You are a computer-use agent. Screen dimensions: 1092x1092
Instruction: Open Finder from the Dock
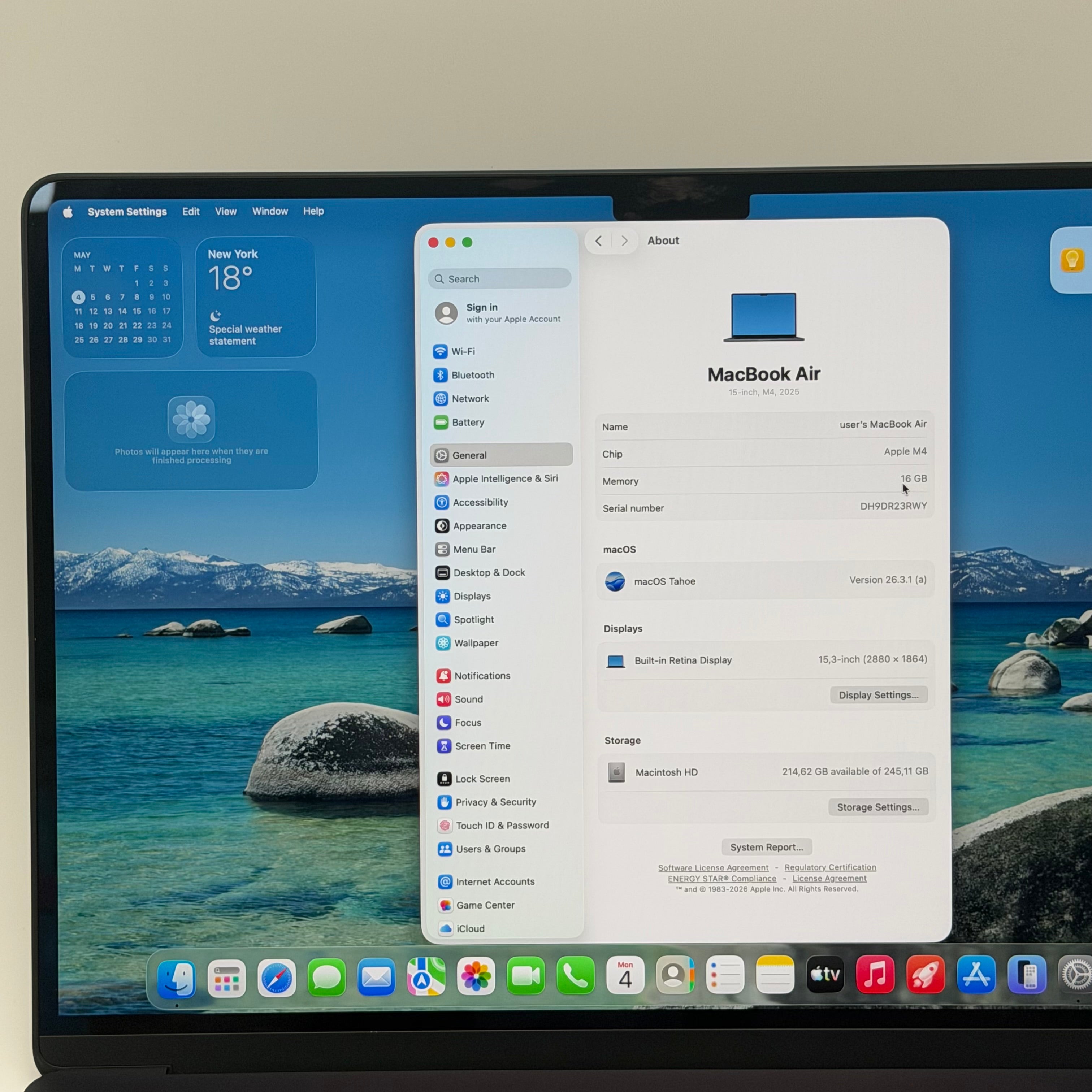tap(177, 979)
